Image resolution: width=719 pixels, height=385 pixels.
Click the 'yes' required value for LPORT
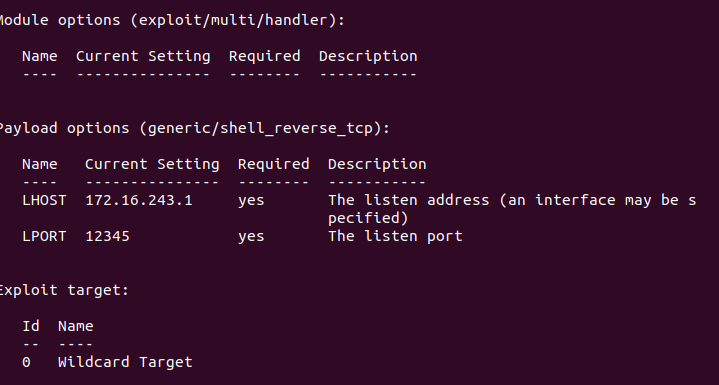251,237
